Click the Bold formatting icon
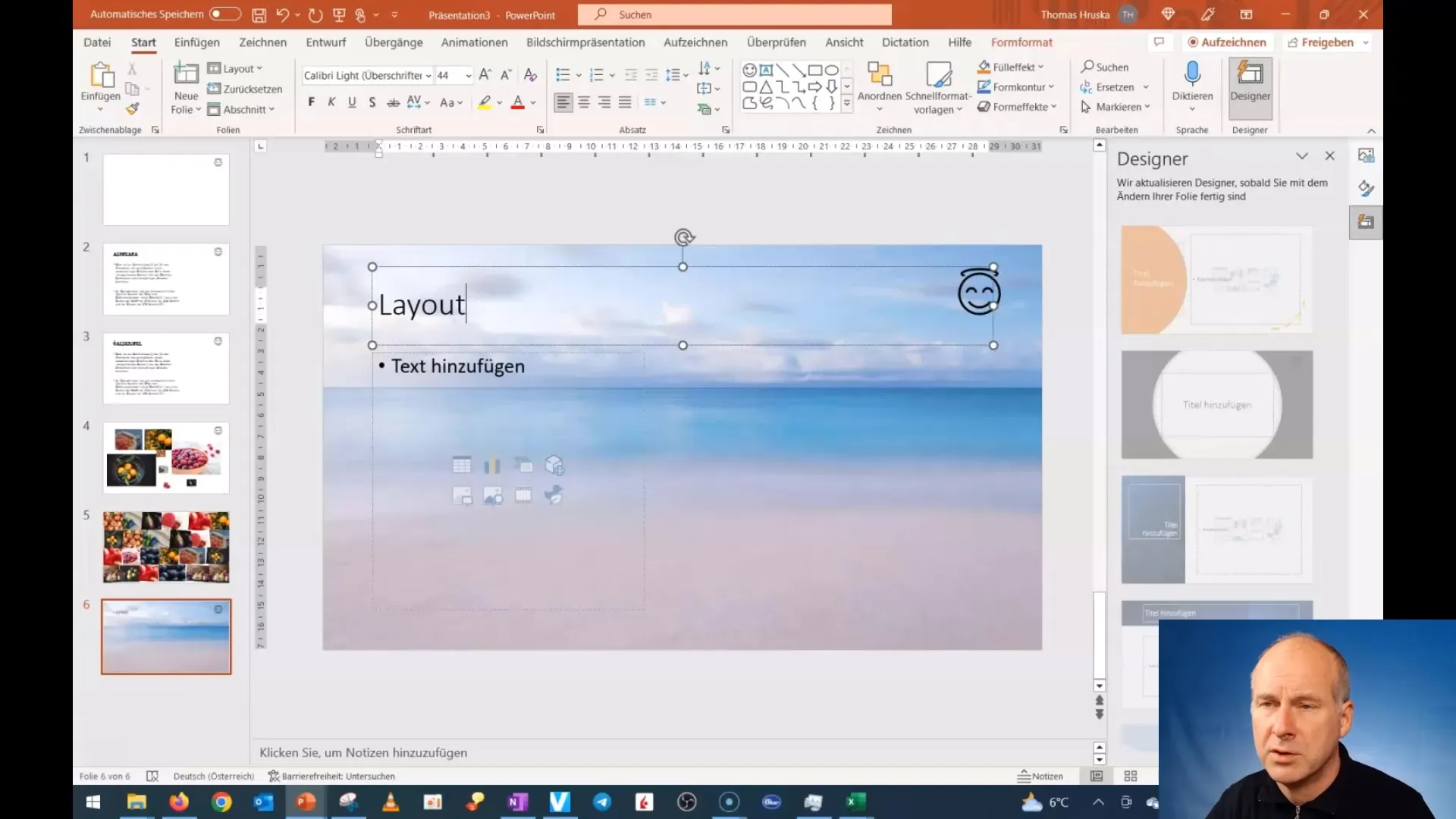 tap(311, 102)
